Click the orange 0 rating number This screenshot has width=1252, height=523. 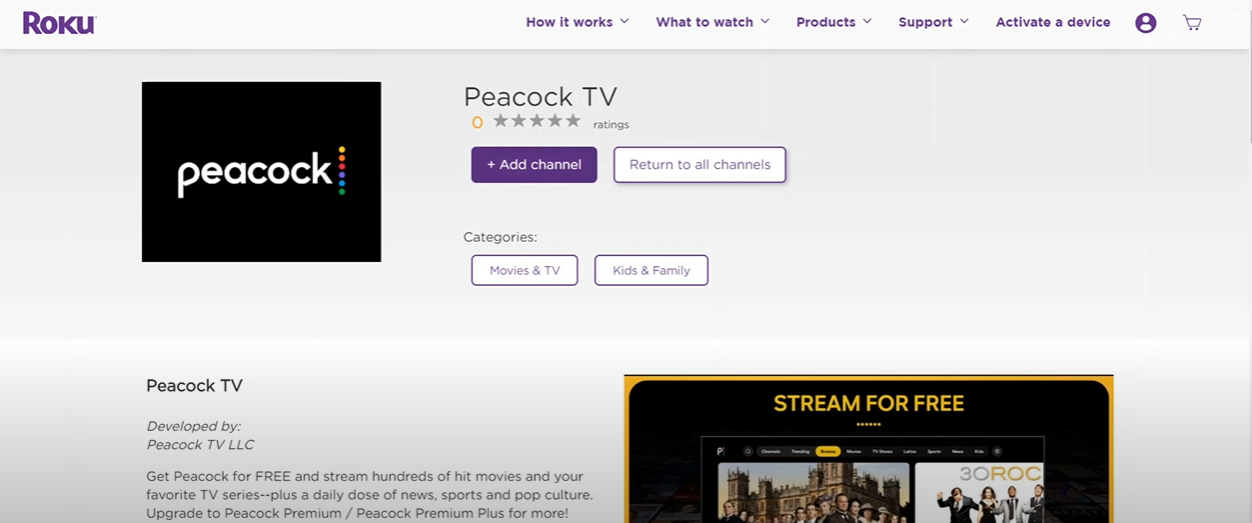477,123
